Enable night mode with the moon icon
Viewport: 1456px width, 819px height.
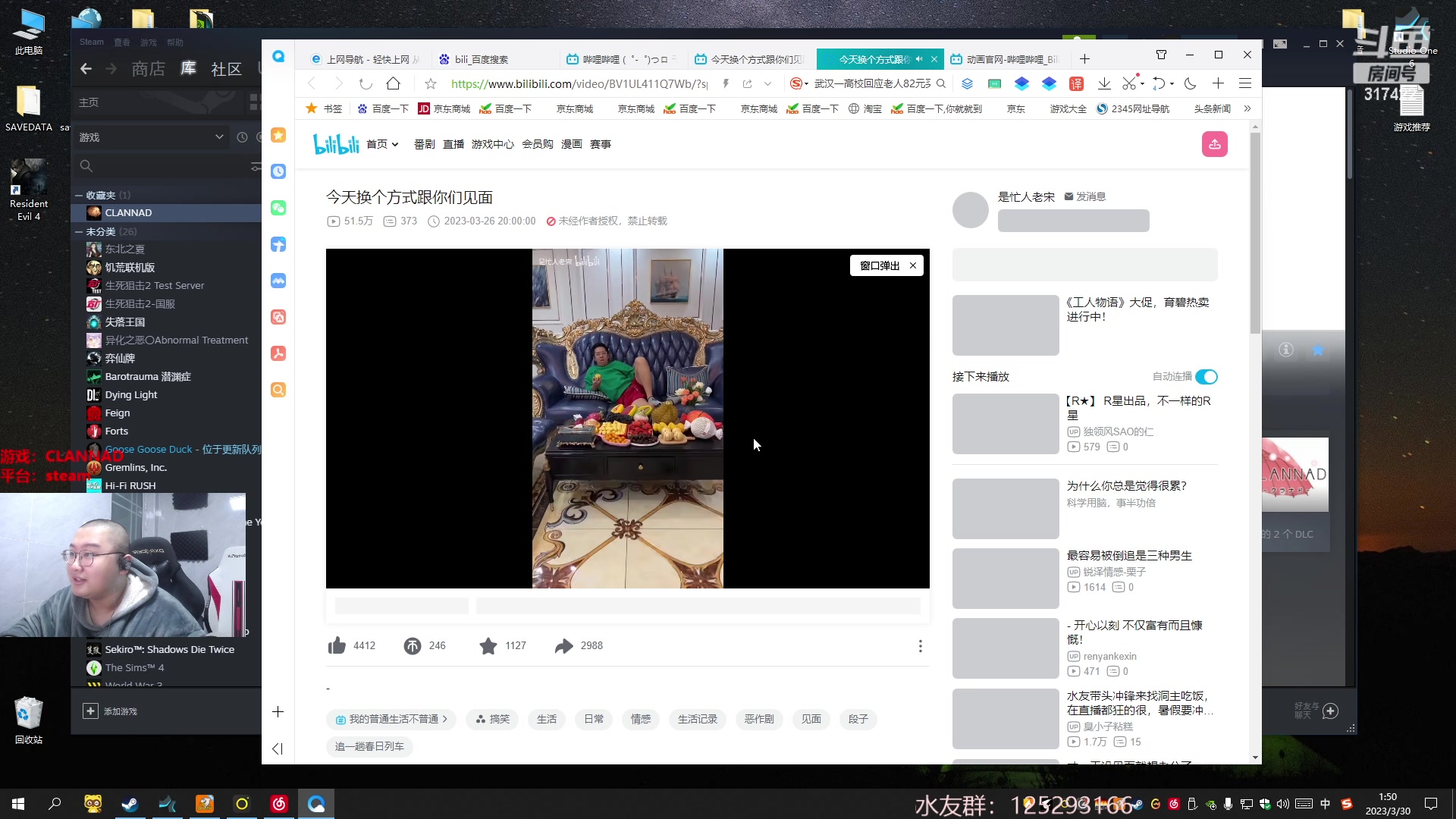pos(1190,83)
